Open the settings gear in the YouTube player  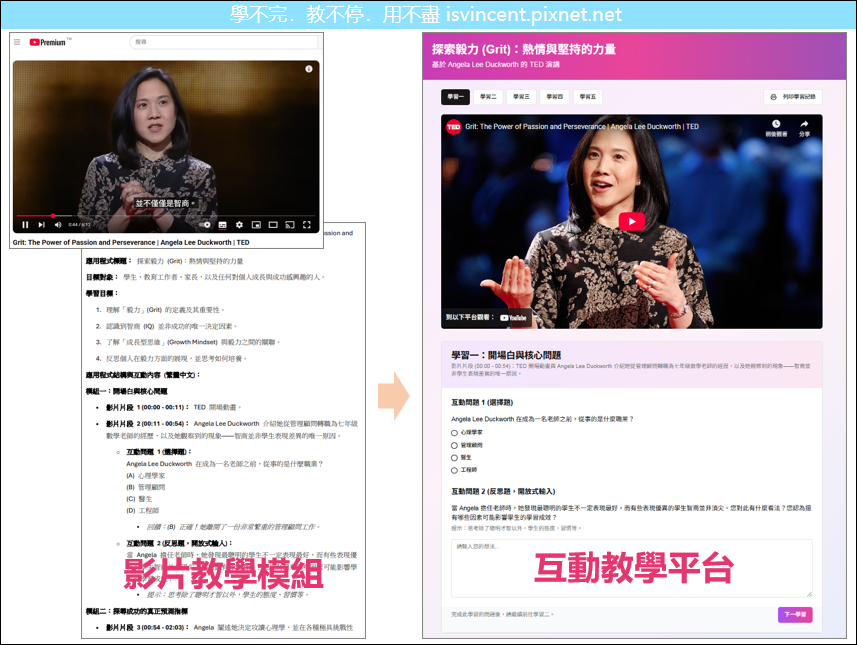240,224
